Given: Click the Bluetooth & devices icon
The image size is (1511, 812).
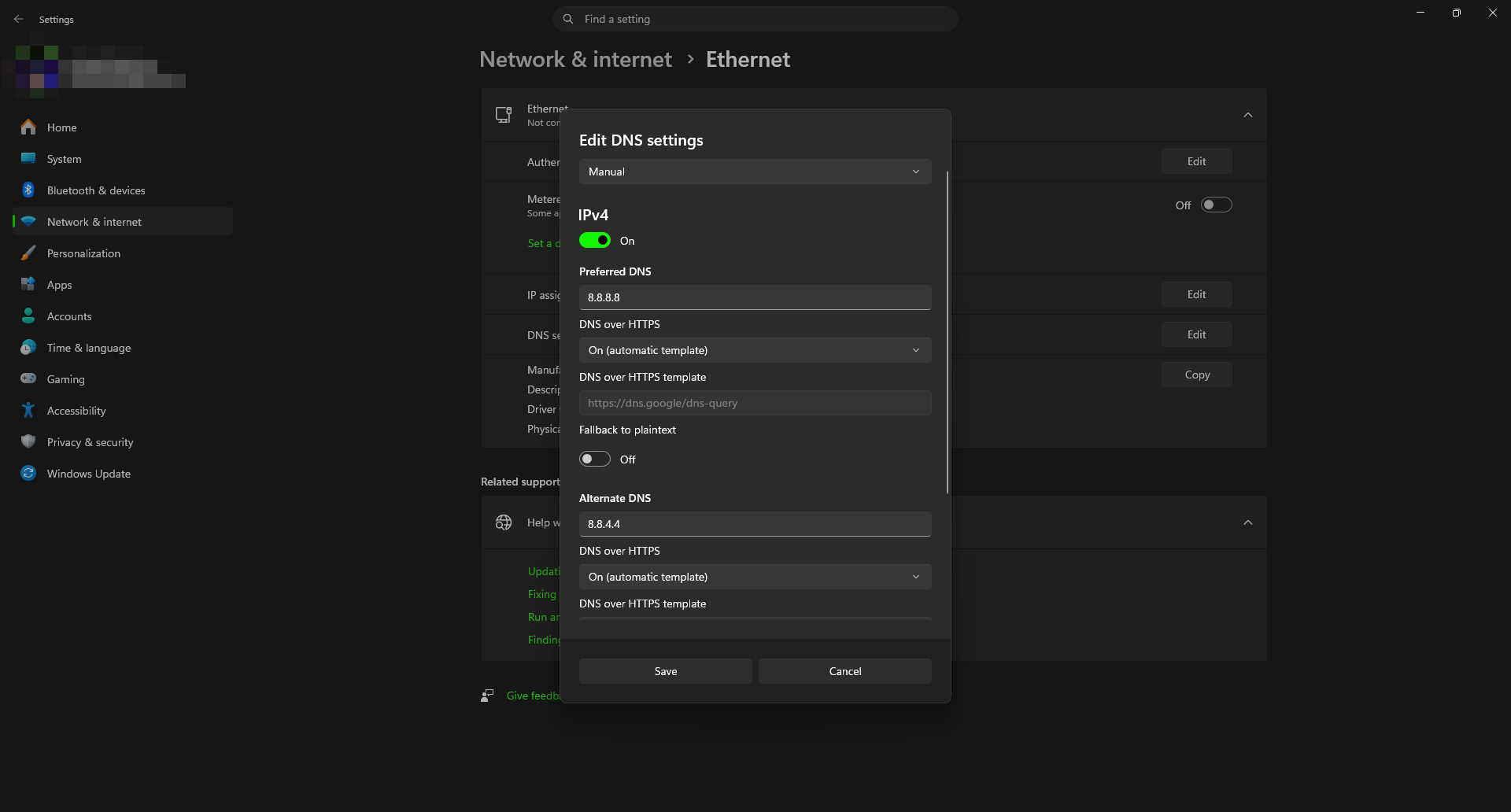Looking at the screenshot, I should [28, 190].
